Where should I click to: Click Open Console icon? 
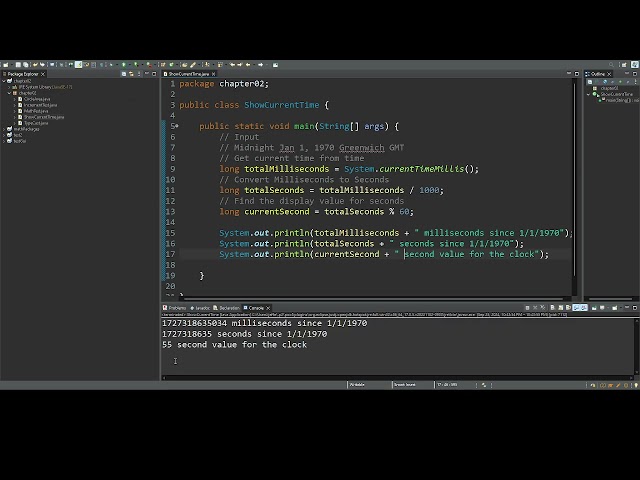click(x=615, y=308)
